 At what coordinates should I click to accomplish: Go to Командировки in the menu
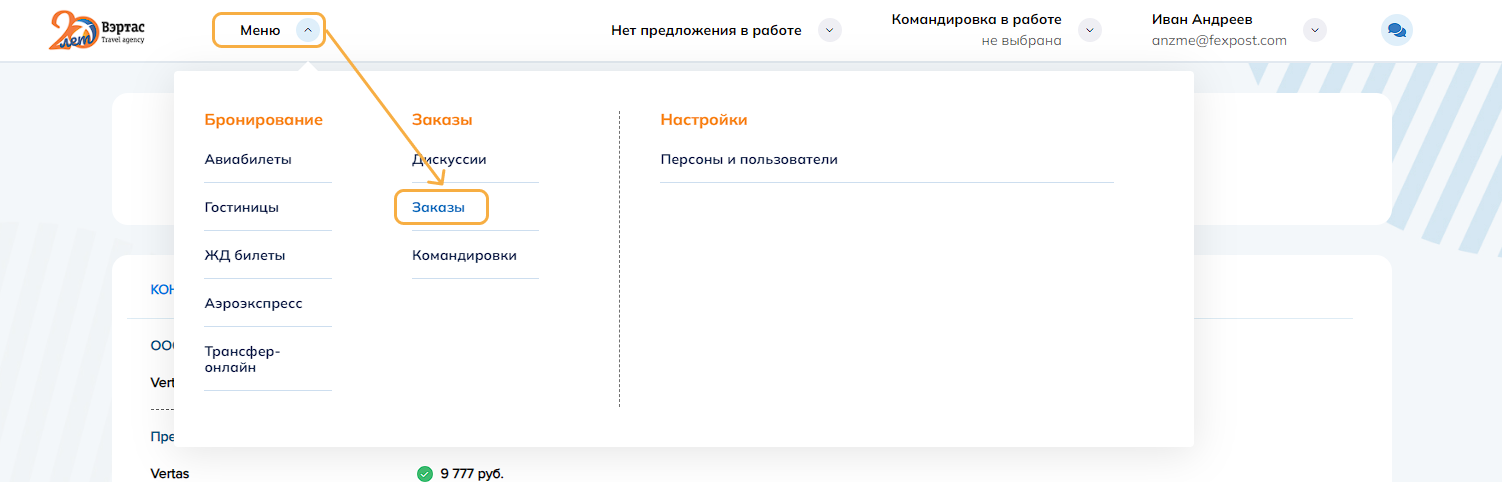point(464,255)
